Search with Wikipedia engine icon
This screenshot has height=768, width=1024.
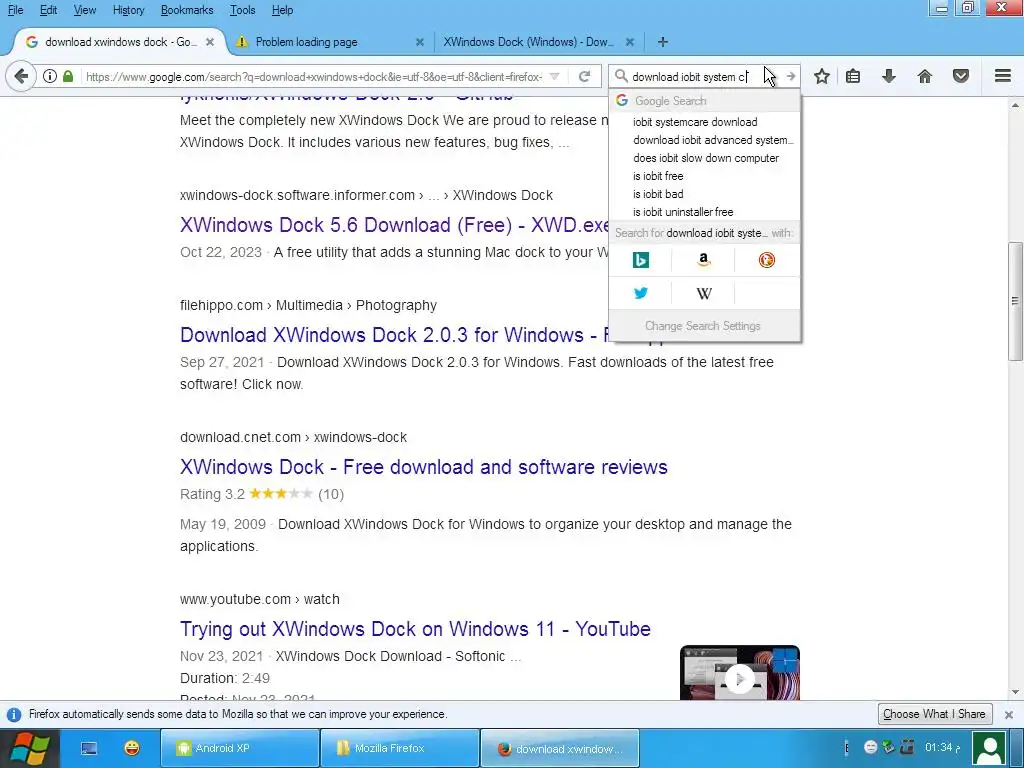[x=703, y=293]
